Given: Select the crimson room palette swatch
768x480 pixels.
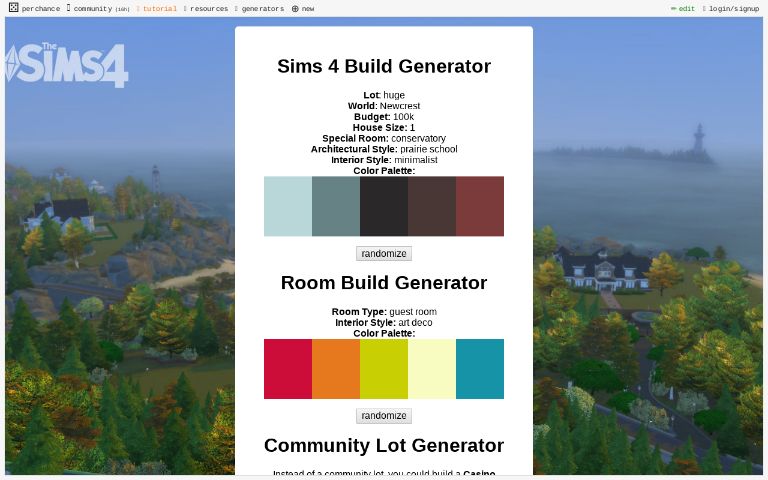Looking at the screenshot, I should tap(288, 369).
